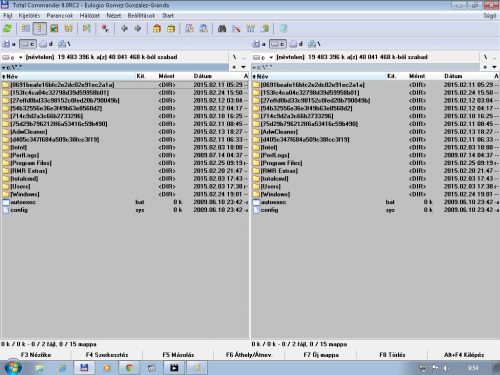The width and height of the screenshot is (500, 375).
Task: Click the F5 Másolás button
Action: [x=178, y=355]
